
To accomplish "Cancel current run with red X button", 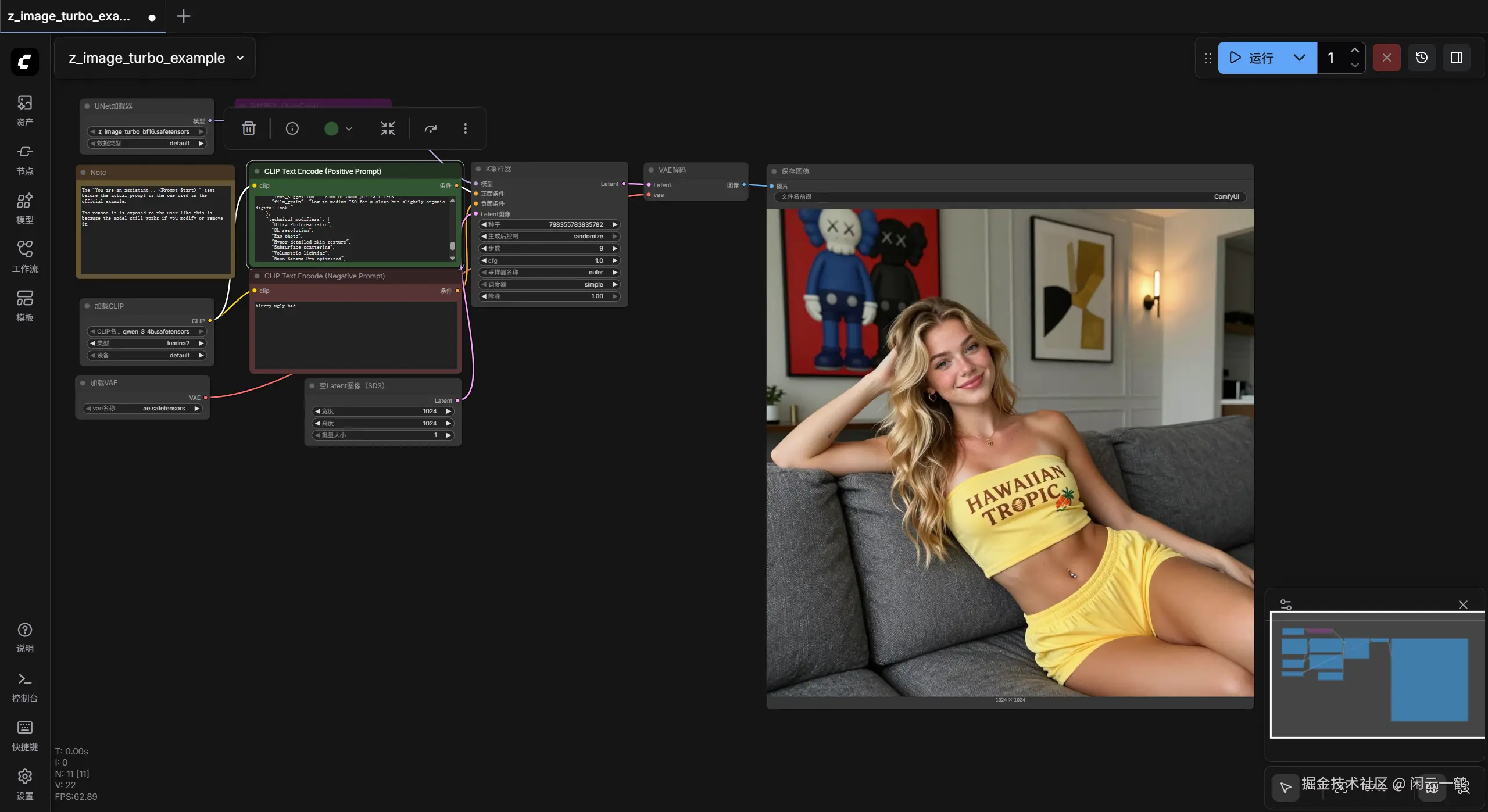I will pos(1386,58).
